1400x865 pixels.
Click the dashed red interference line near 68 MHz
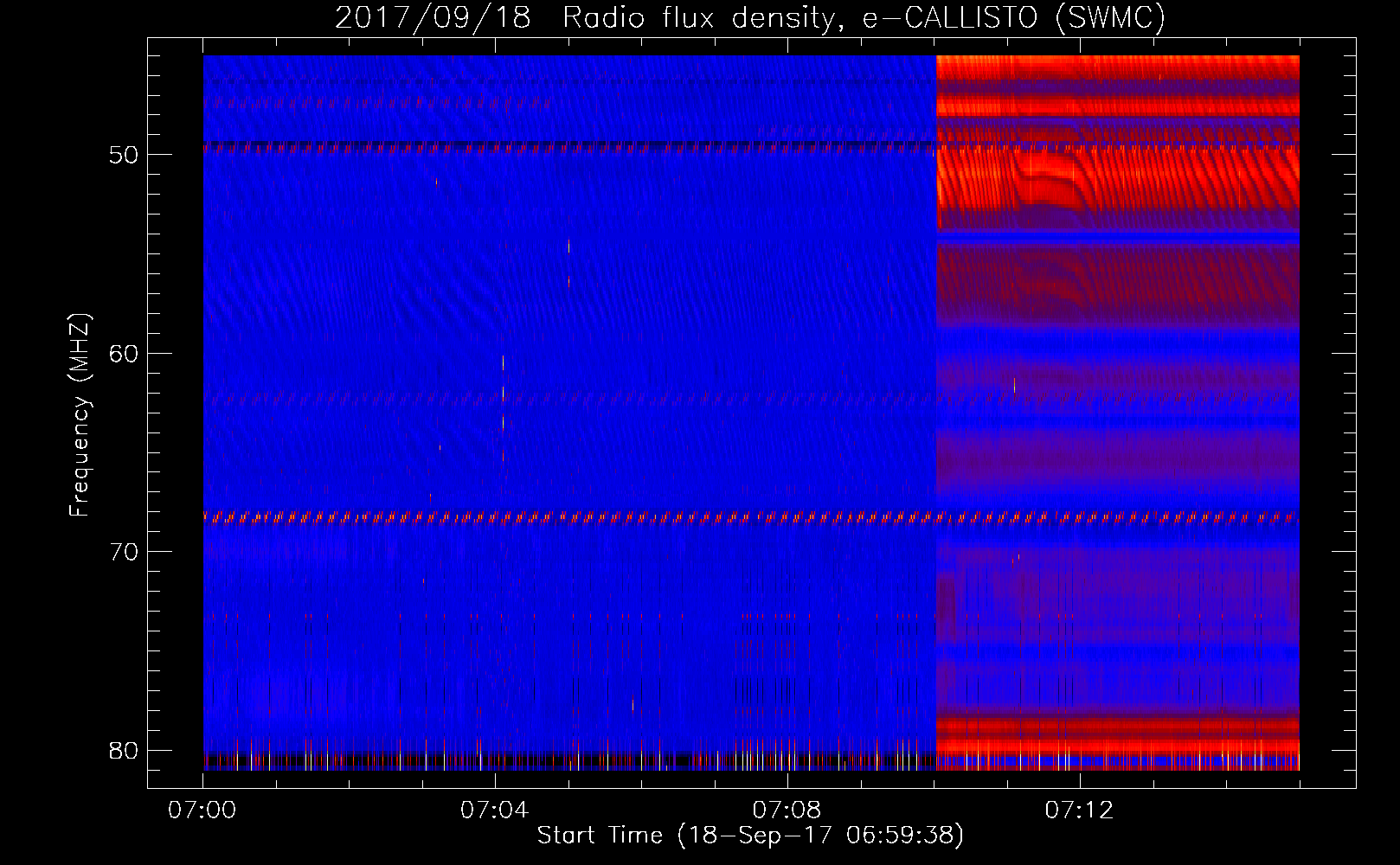point(751,518)
